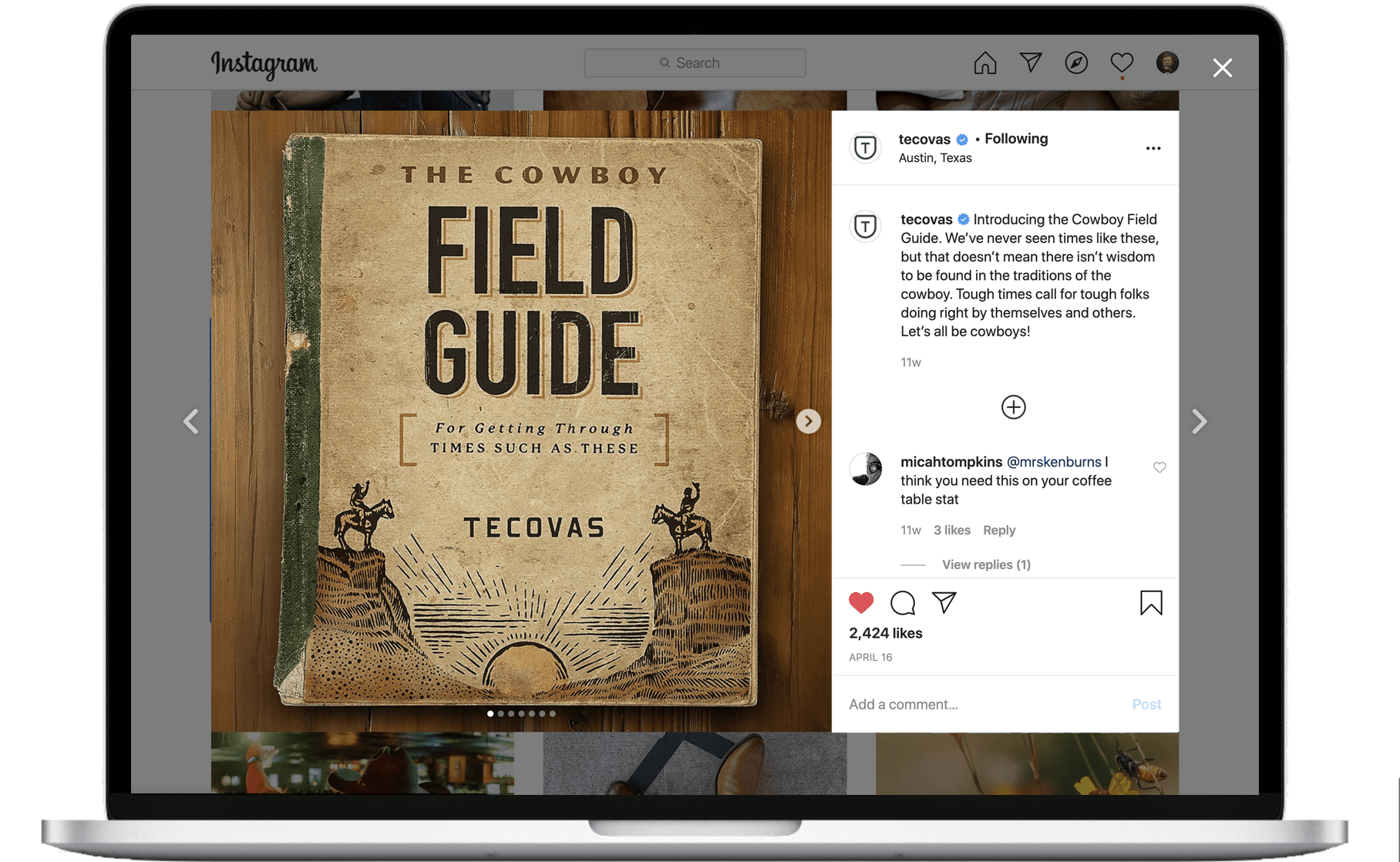
Task: Close the post overlay with X
Action: 1222,68
